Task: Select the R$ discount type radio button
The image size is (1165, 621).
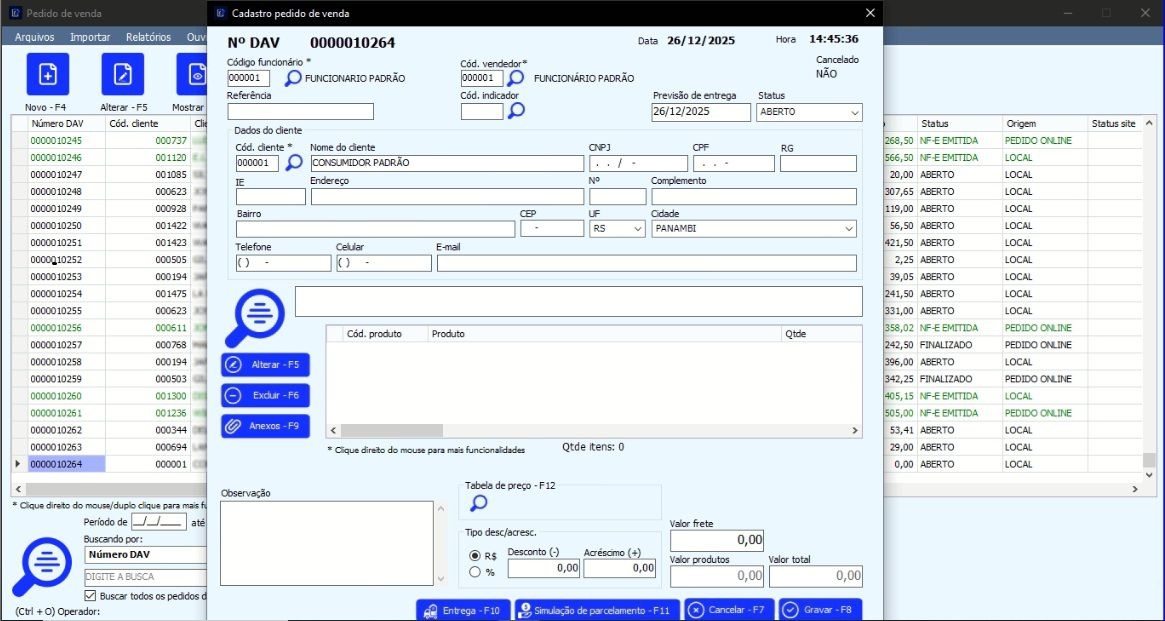Action: (475, 555)
